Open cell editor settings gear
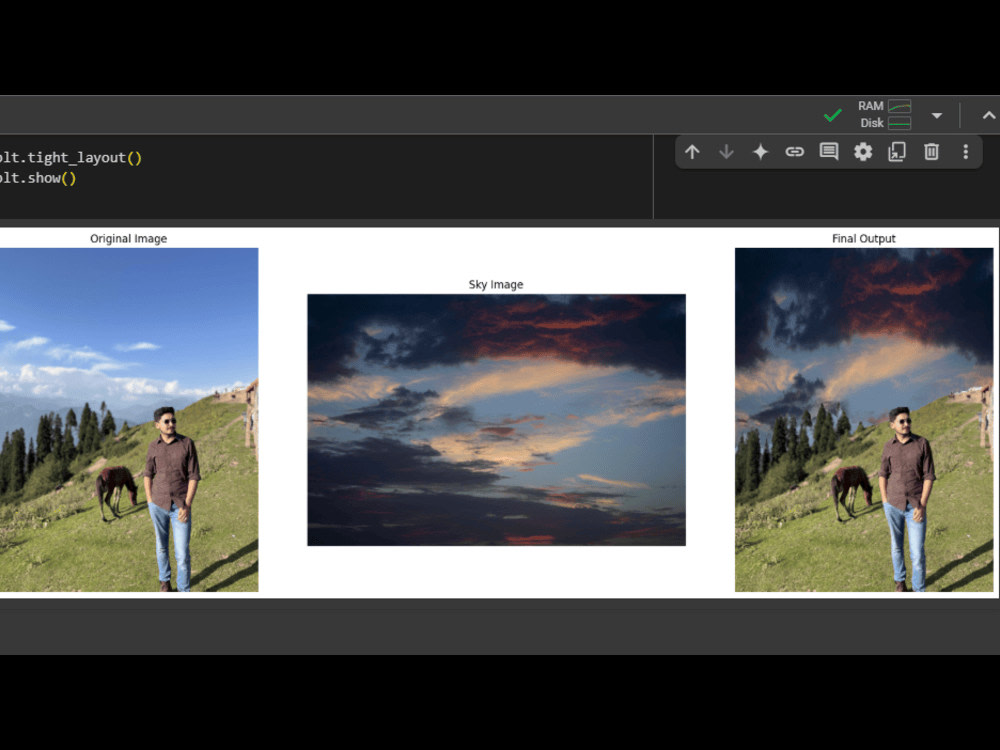 [863, 152]
